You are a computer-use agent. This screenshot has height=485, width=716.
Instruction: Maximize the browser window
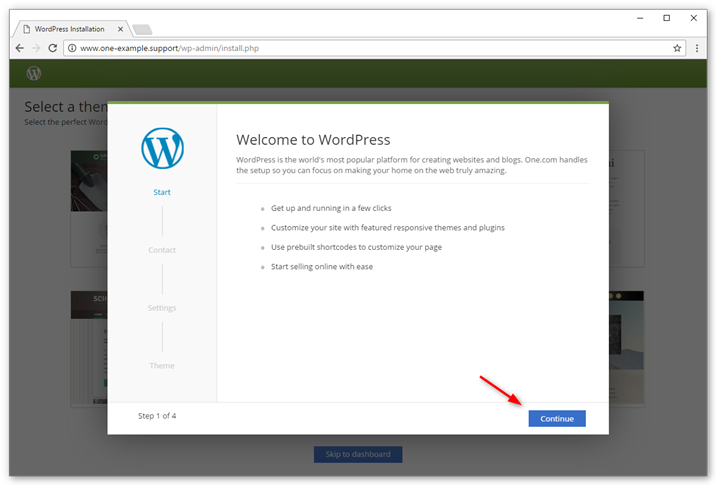(666, 18)
